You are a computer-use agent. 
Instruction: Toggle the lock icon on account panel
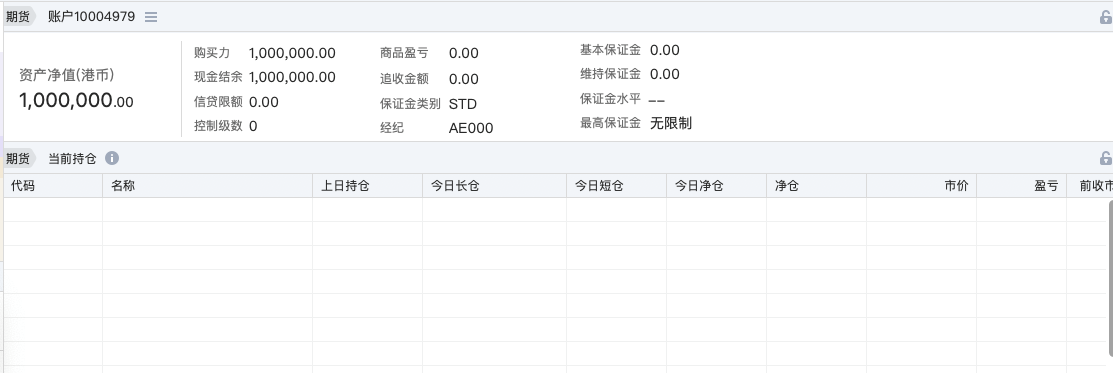tap(1105, 18)
